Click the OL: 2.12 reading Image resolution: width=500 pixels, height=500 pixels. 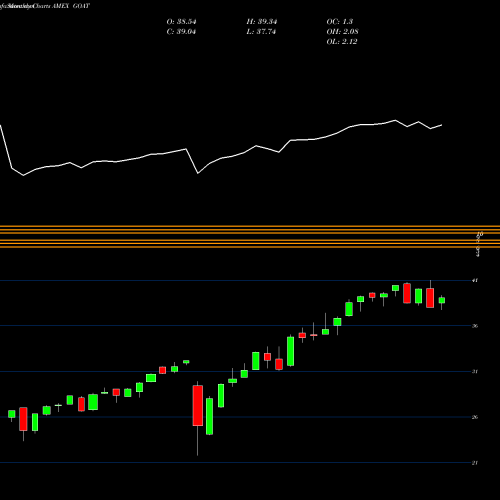342,42
